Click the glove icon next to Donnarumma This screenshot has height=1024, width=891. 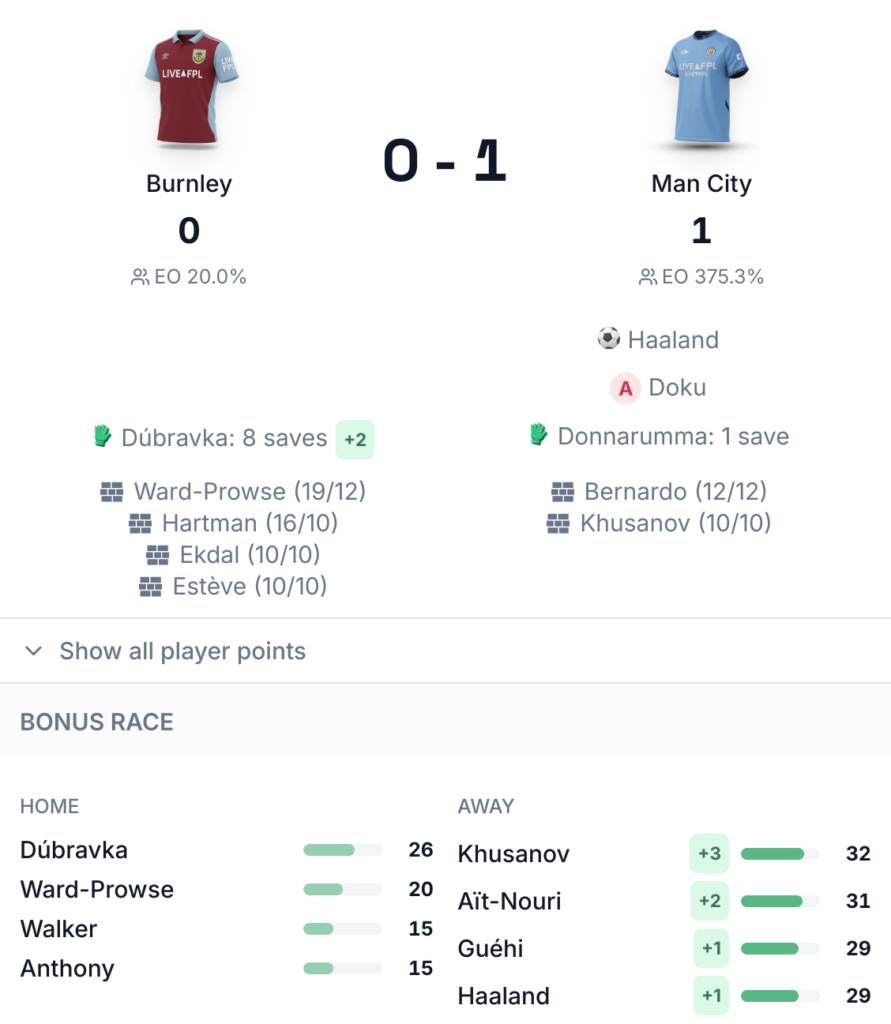pyautogui.click(x=539, y=436)
